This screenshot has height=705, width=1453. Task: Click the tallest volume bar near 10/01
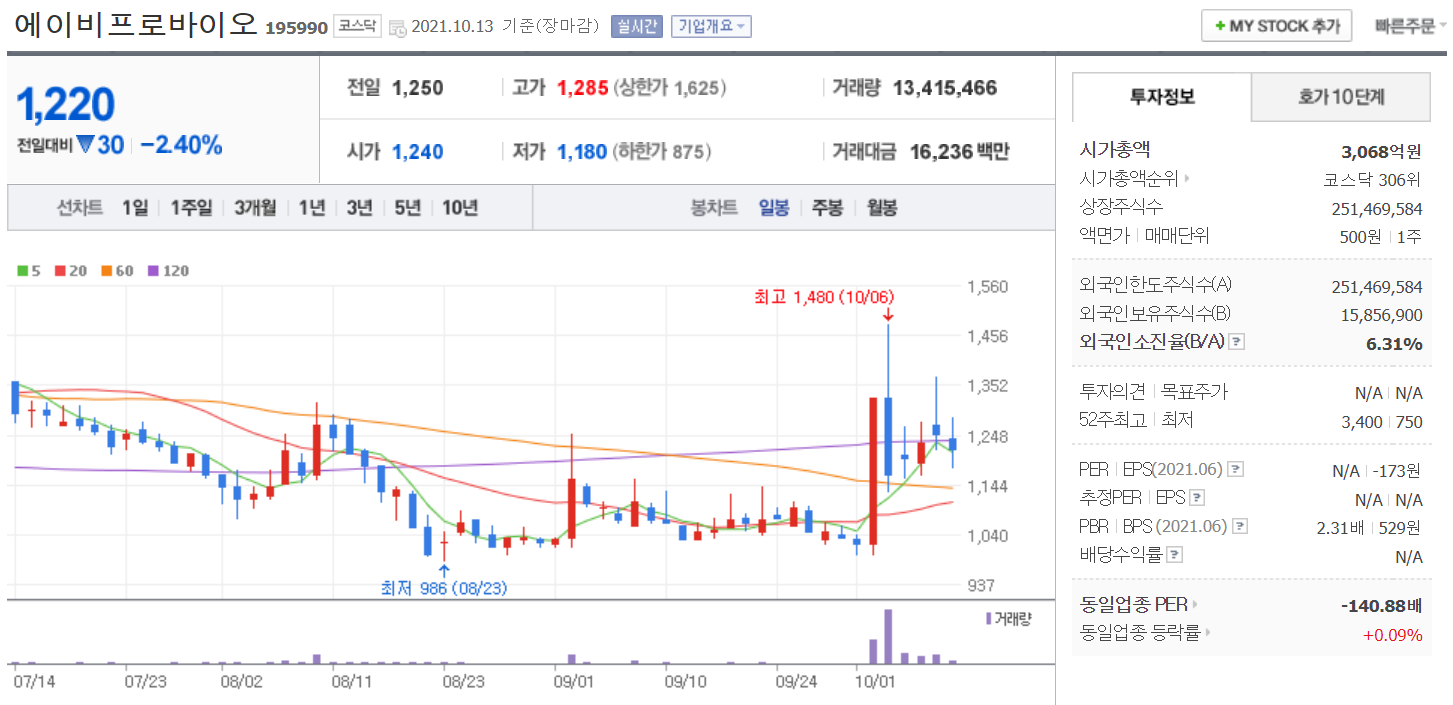887,636
